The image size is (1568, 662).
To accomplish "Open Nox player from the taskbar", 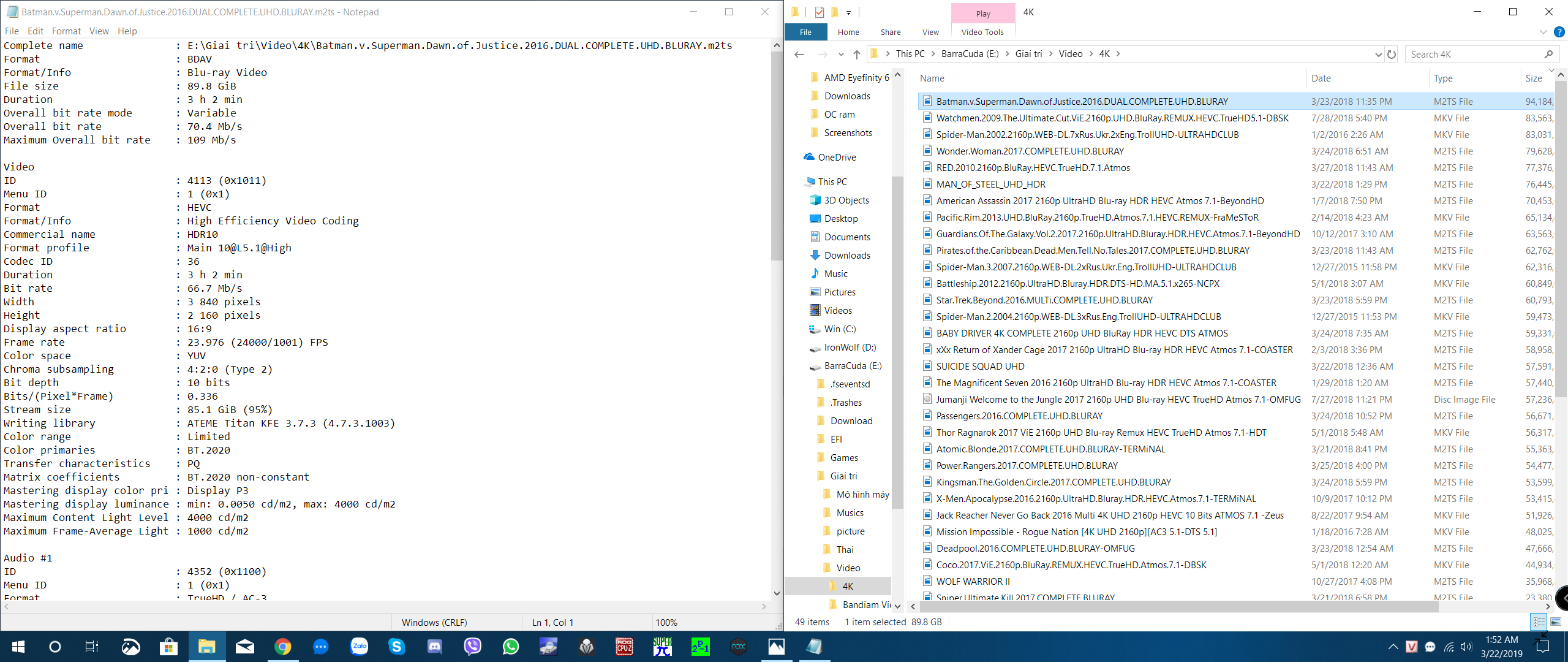I will point(739,647).
